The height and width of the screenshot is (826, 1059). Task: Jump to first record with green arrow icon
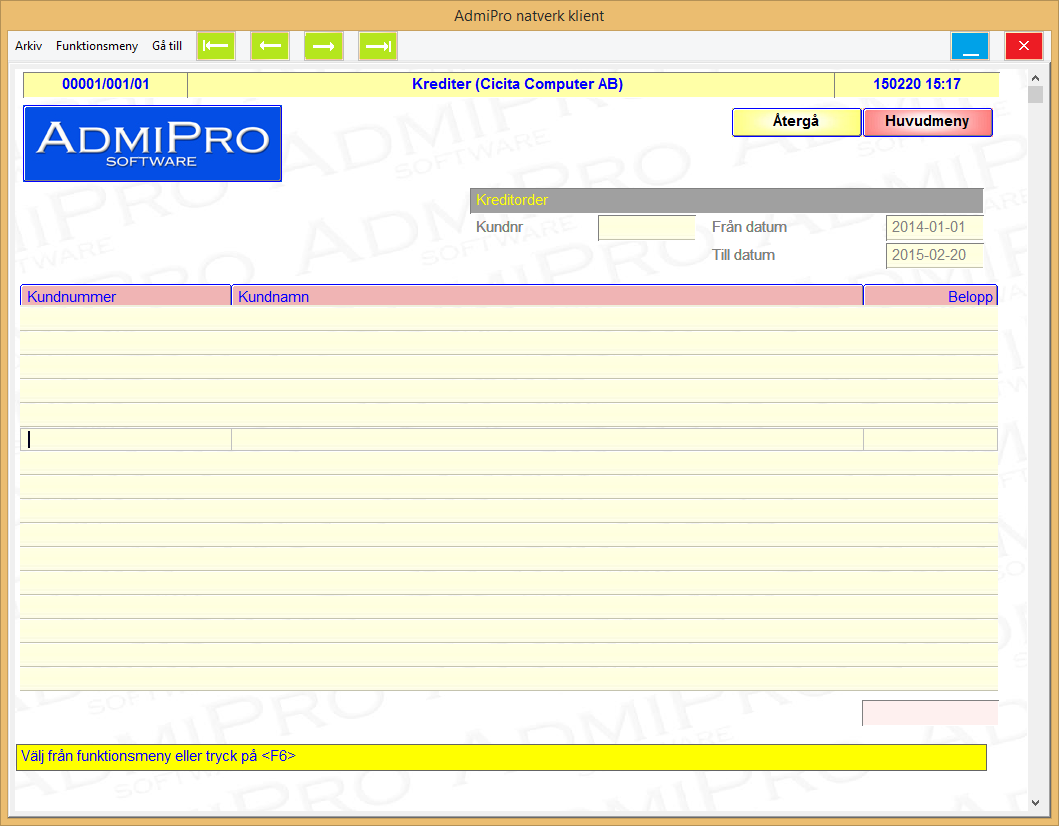tap(216, 46)
